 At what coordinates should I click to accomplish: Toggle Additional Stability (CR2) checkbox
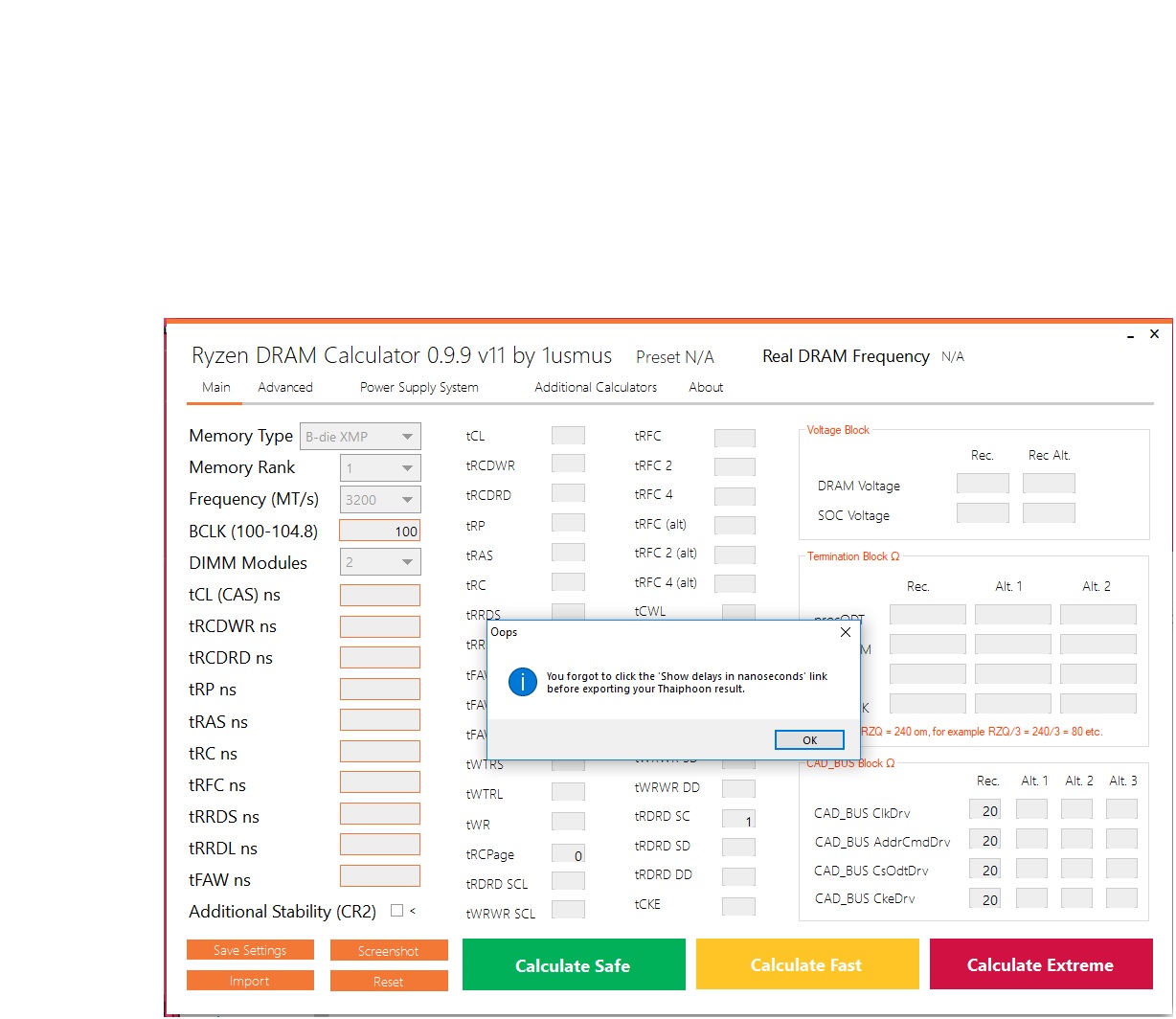tap(396, 911)
